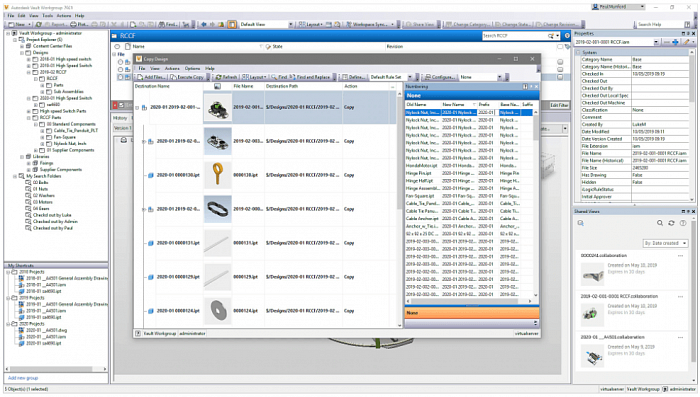
Task: Click Find in the Vault main toolbar
Action: click(x=168, y=24)
